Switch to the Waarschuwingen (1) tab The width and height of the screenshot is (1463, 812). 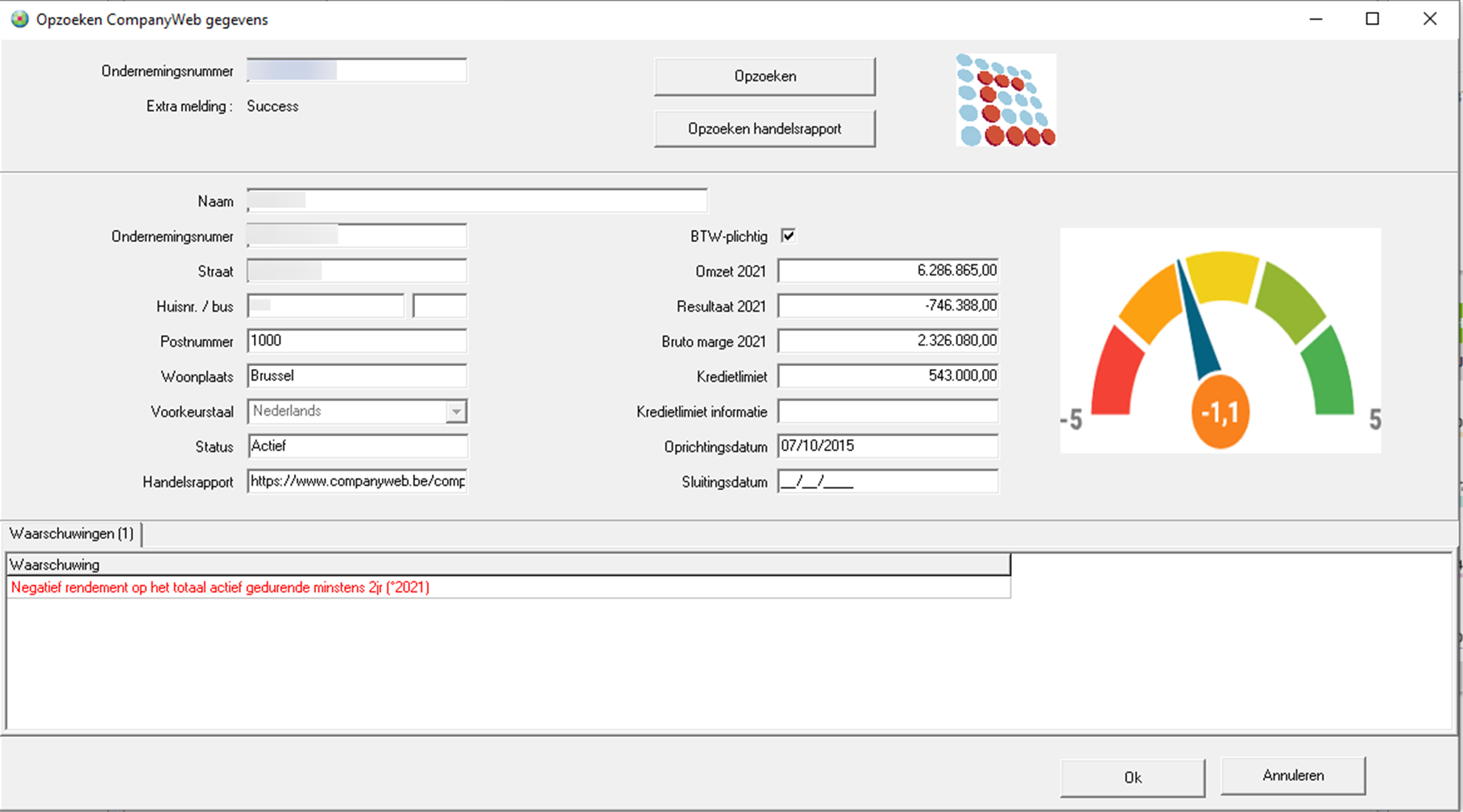point(72,534)
